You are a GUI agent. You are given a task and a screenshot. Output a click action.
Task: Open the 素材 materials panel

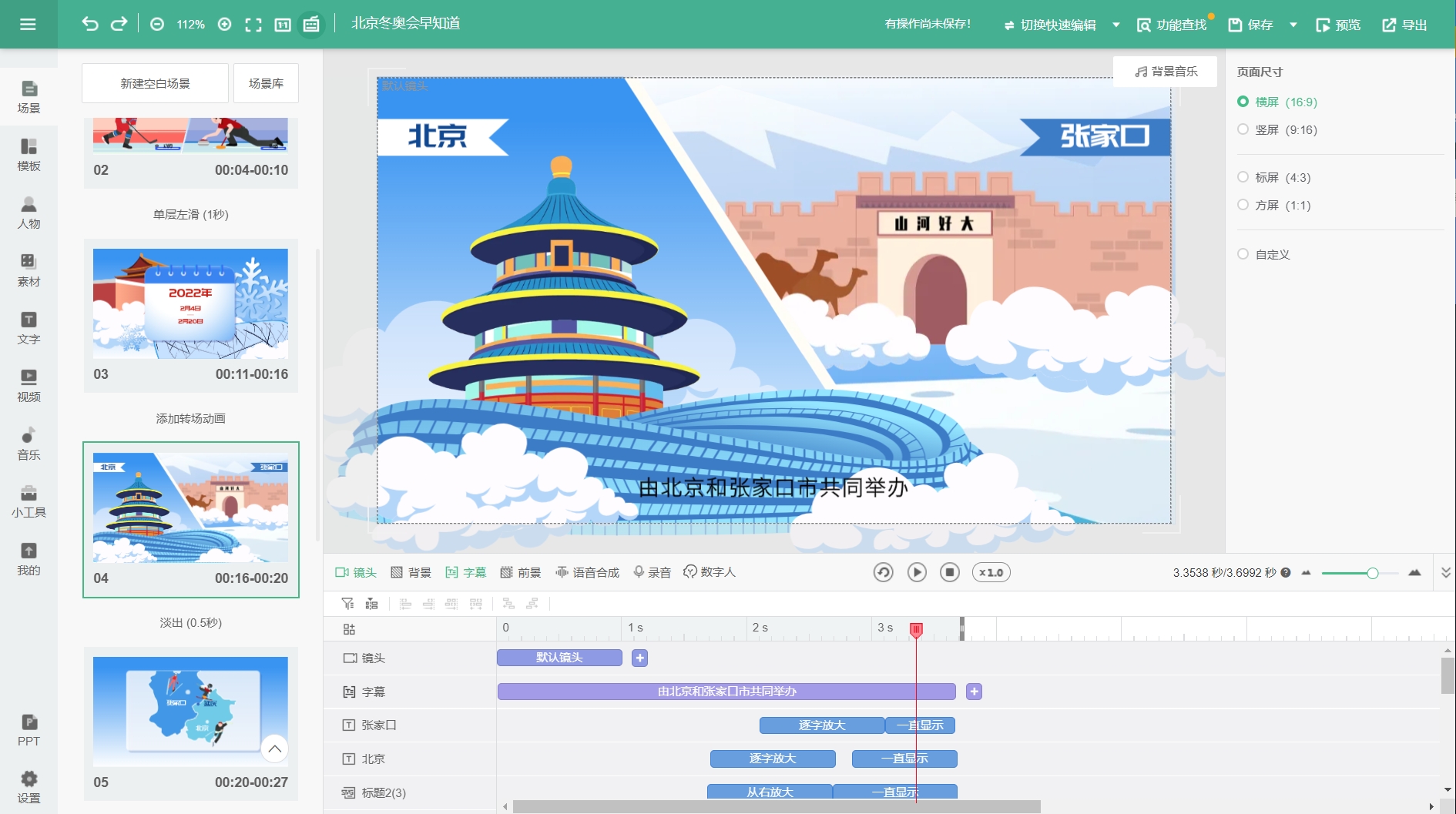[29, 270]
